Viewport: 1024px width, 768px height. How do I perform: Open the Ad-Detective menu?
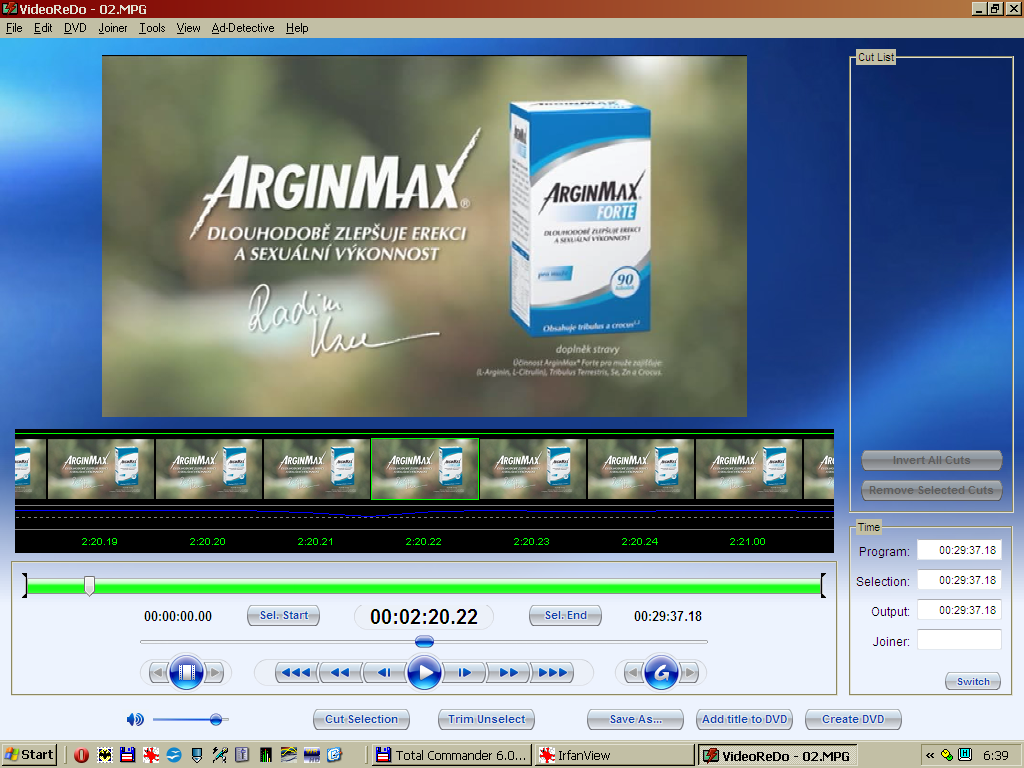[243, 28]
